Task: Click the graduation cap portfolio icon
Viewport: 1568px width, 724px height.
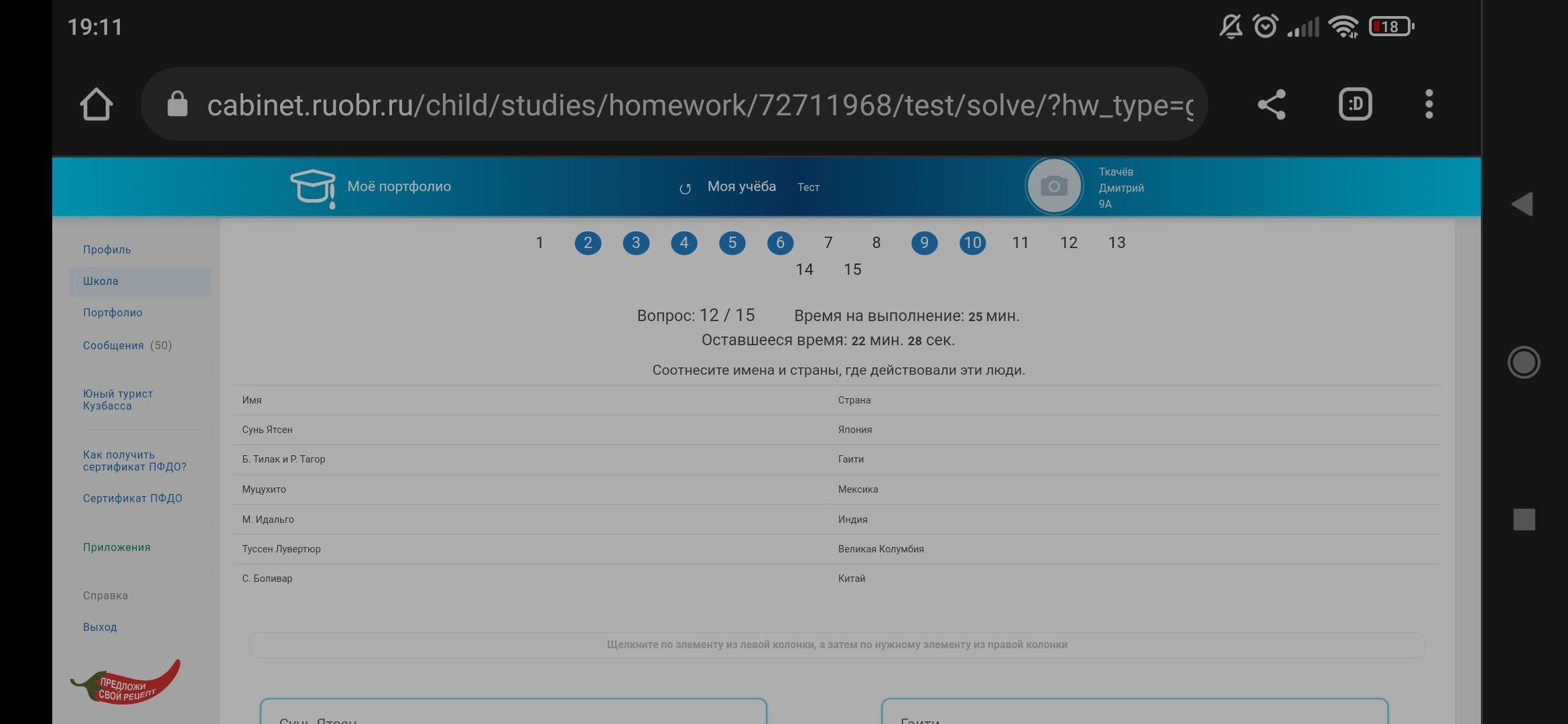Action: tap(312, 188)
